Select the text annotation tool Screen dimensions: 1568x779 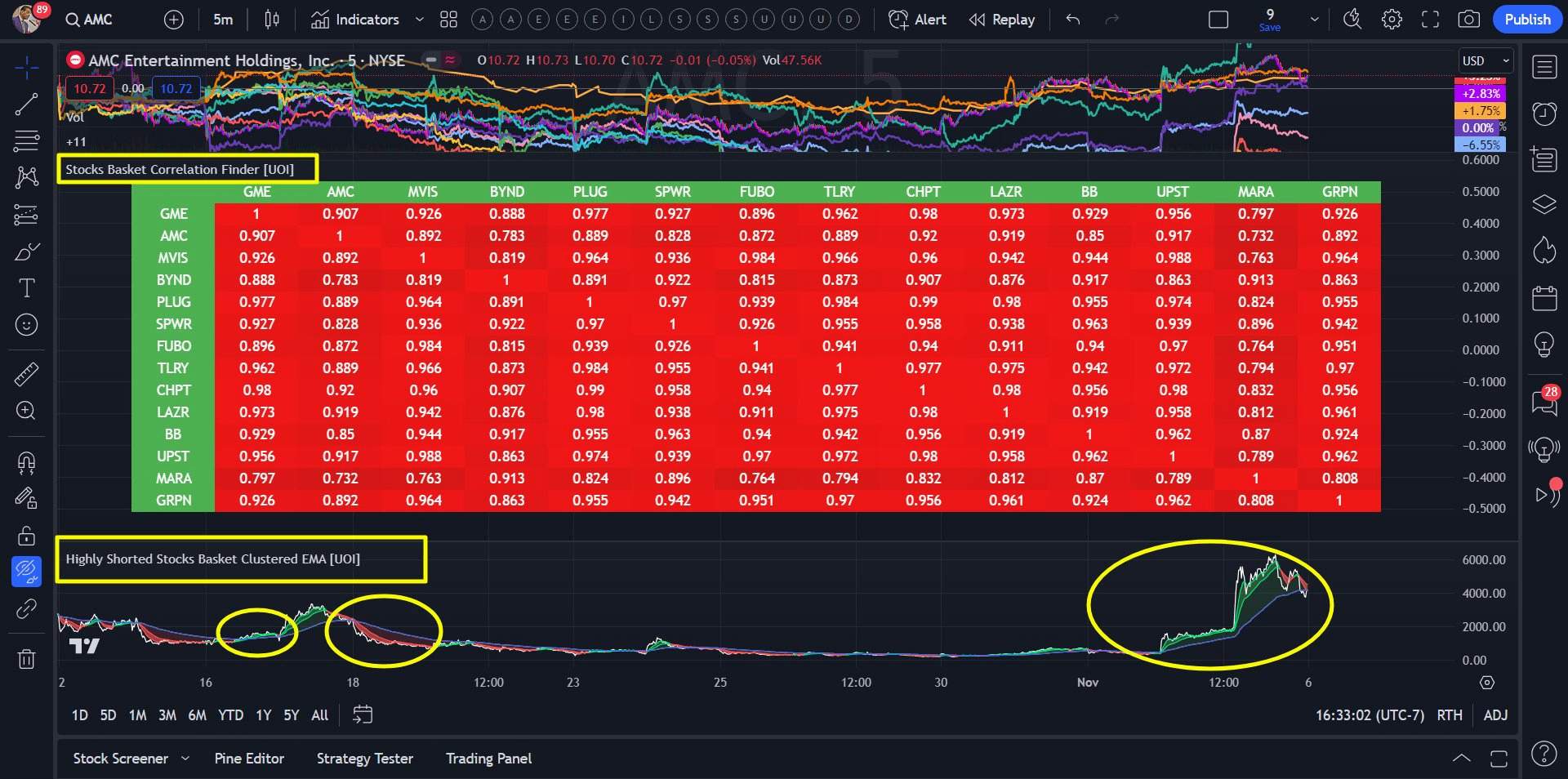tap(26, 288)
